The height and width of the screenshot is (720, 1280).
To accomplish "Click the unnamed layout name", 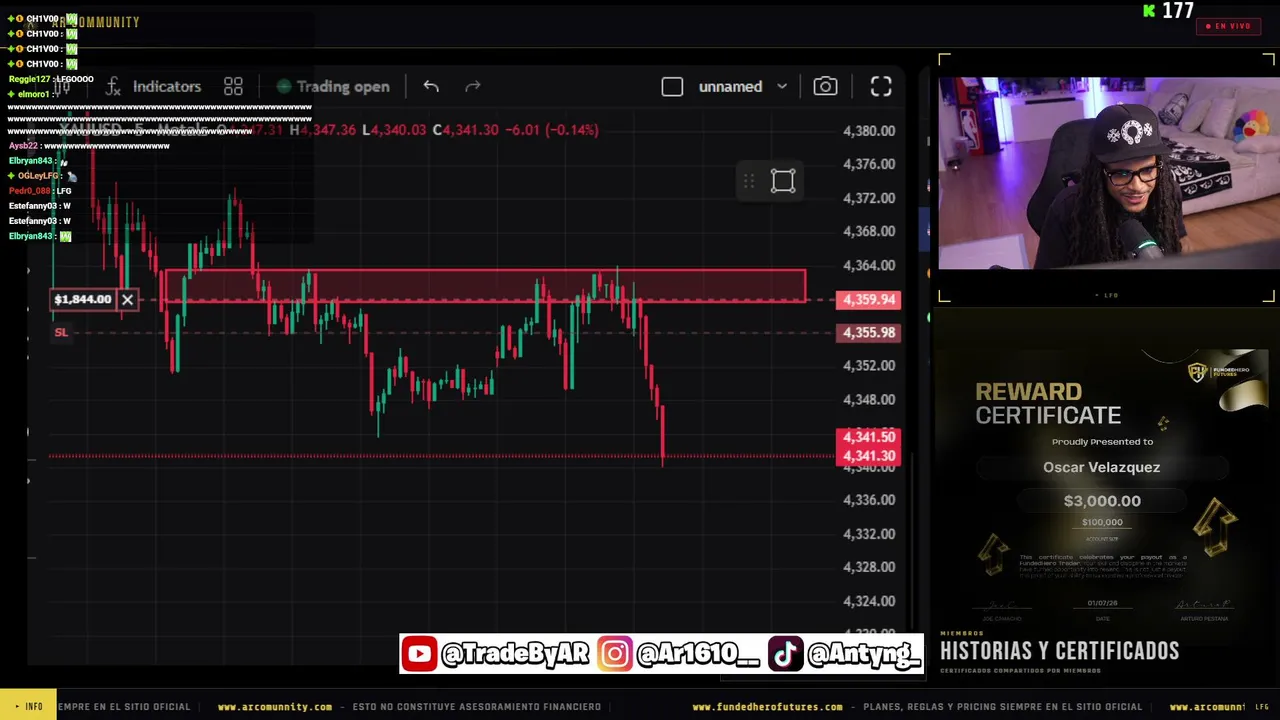I will pyautogui.click(x=730, y=87).
